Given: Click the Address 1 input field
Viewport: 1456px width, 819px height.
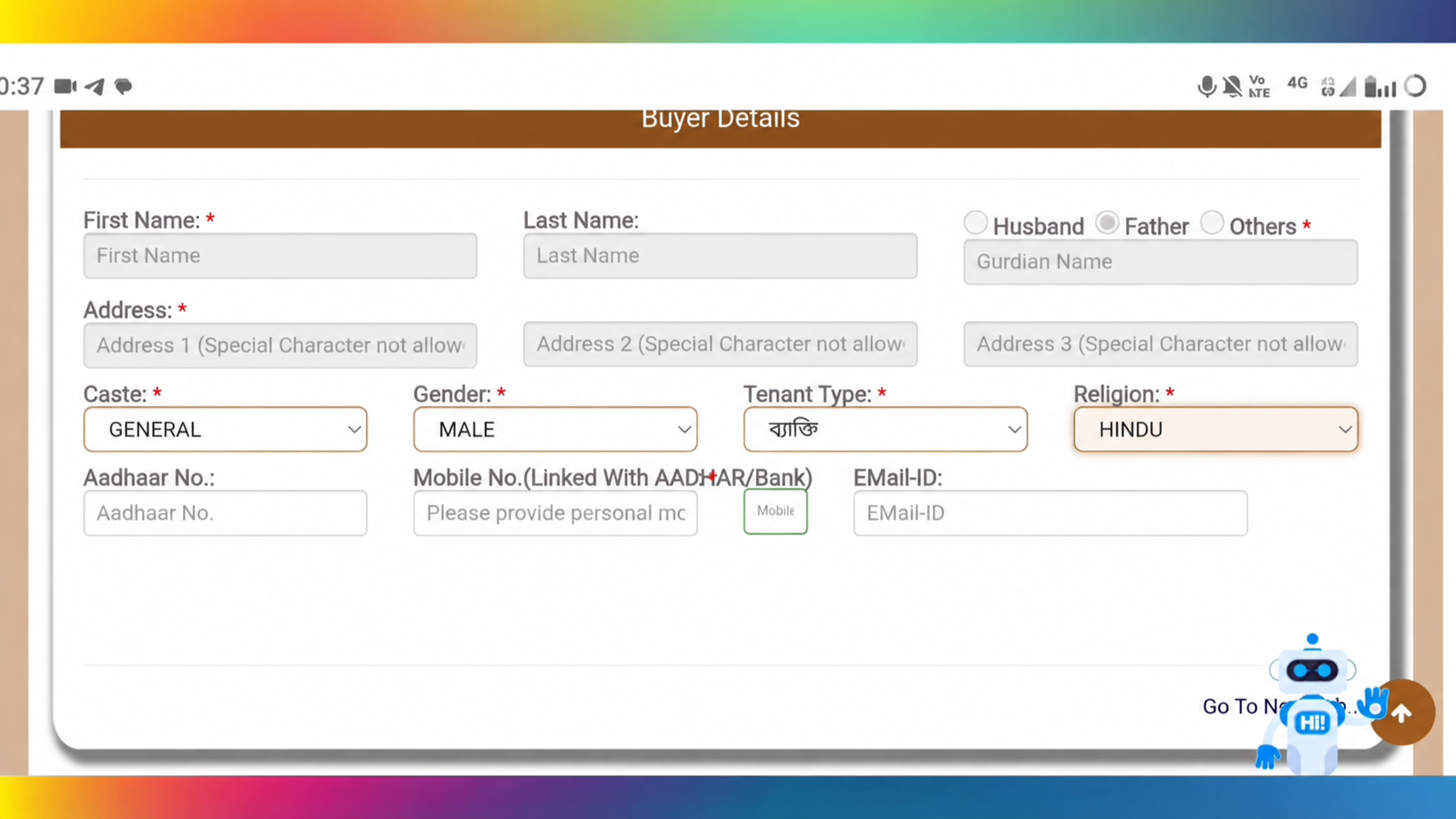Looking at the screenshot, I should coord(280,346).
